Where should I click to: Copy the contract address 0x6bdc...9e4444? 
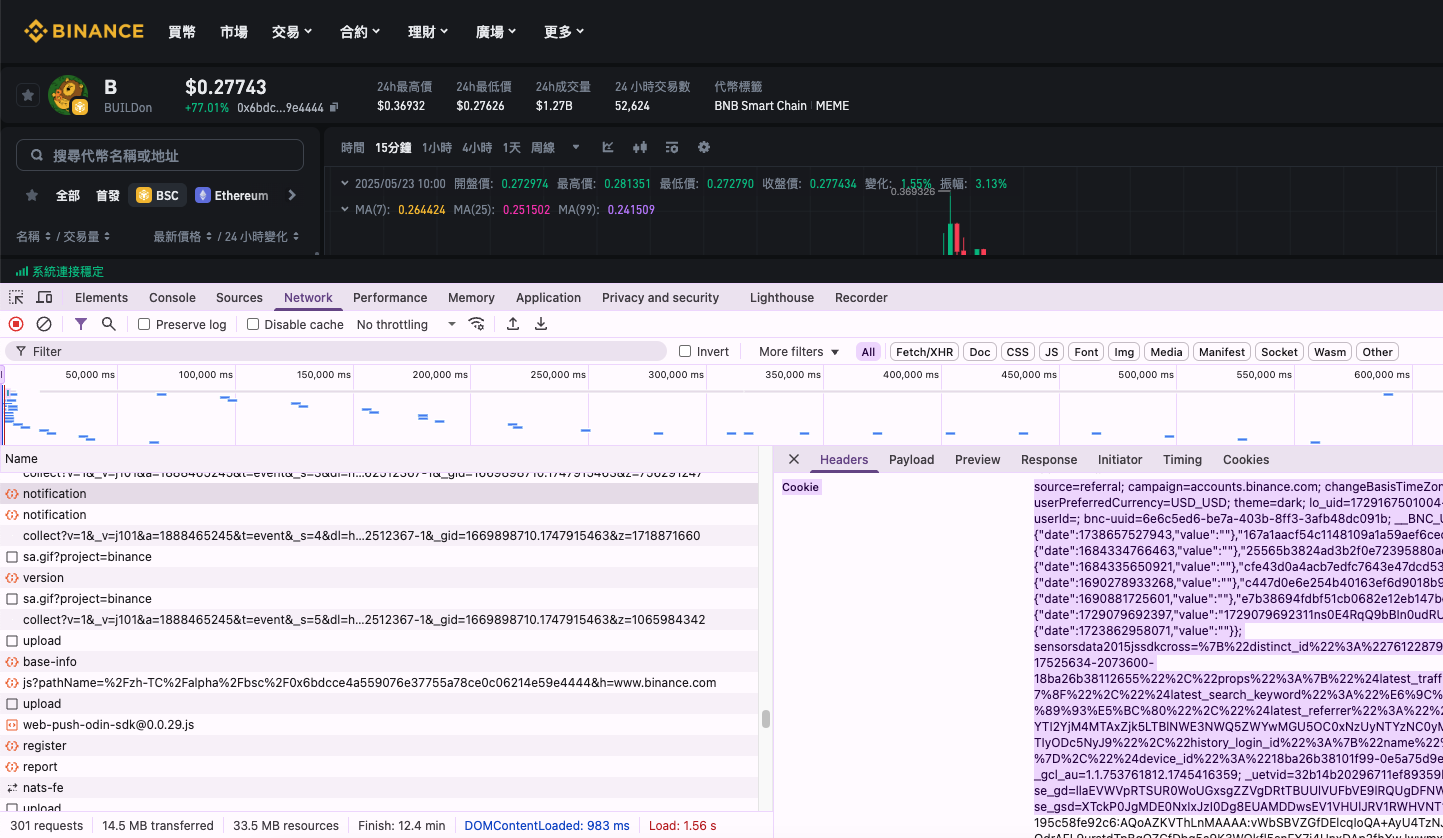pyautogui.click(x=334, y=107)
